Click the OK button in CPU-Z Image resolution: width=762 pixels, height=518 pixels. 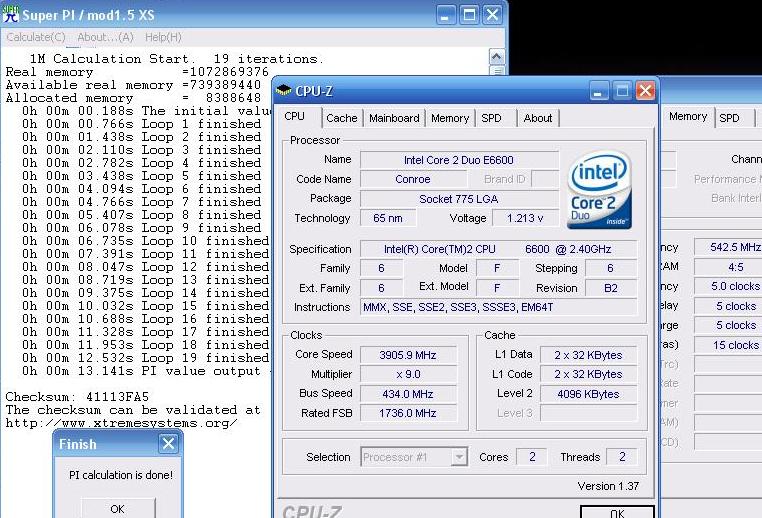point(617,512)
